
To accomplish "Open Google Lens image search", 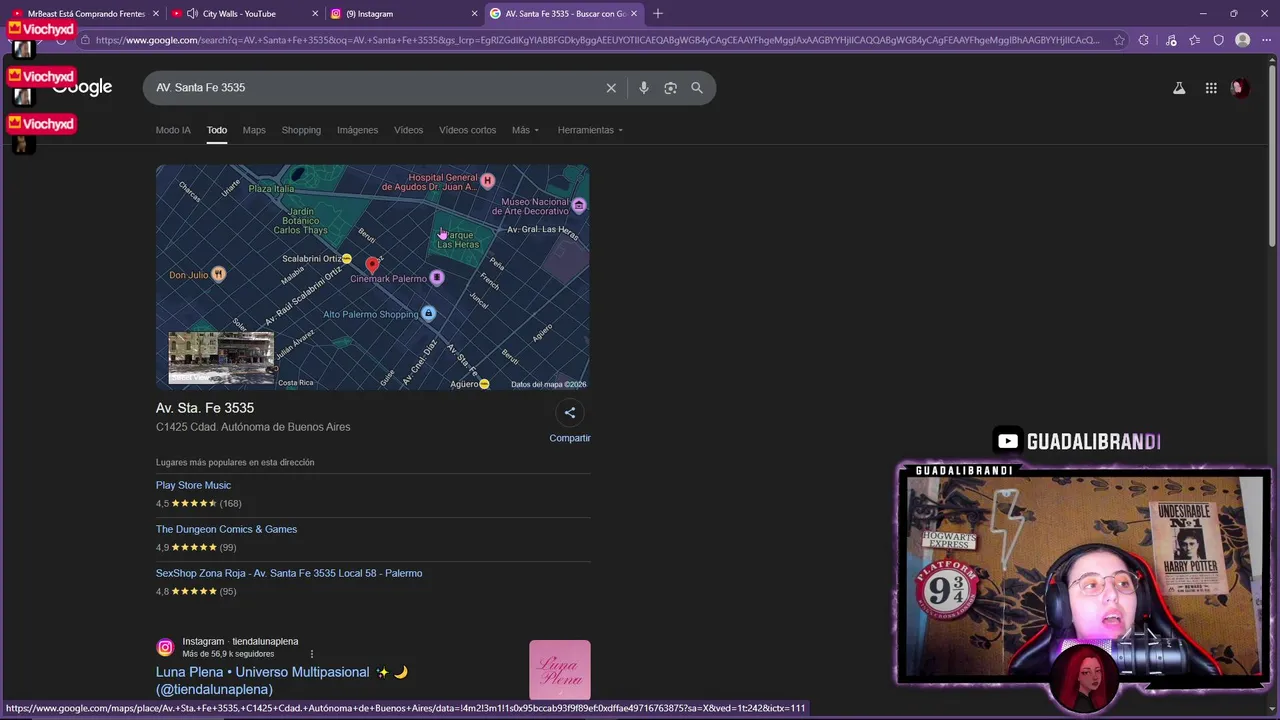I will [671, 88].
